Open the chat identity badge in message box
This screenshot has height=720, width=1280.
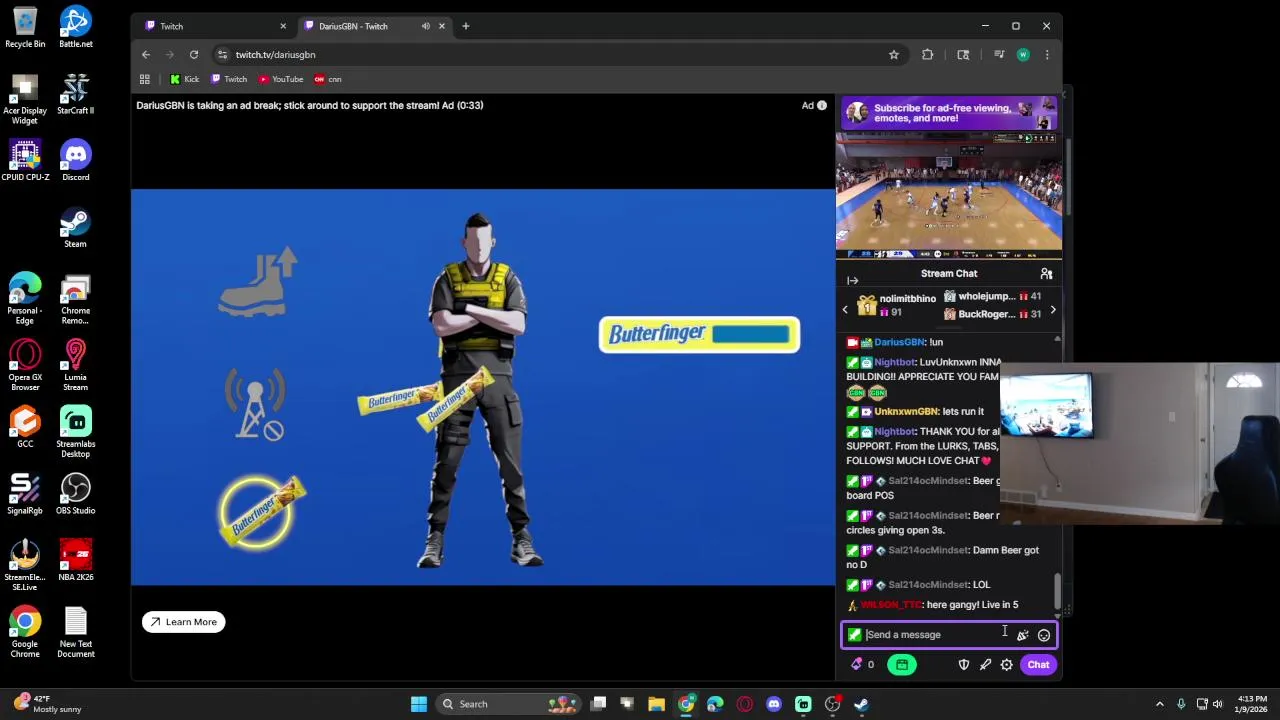coord(854,635)
